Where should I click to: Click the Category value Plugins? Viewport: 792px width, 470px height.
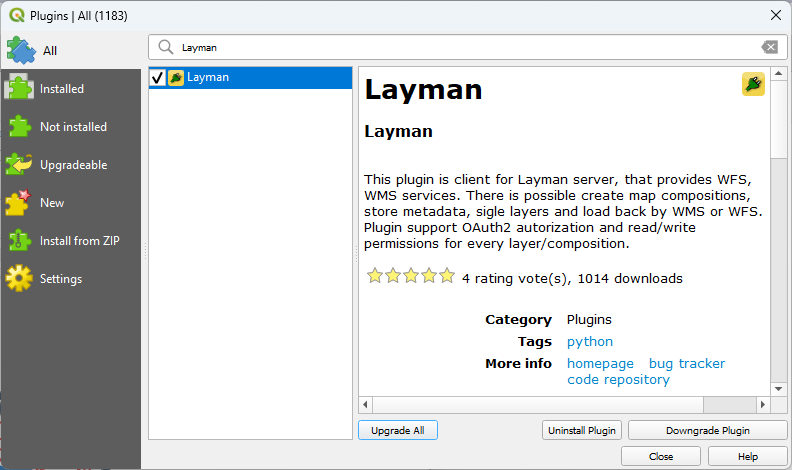coord(589,320)
